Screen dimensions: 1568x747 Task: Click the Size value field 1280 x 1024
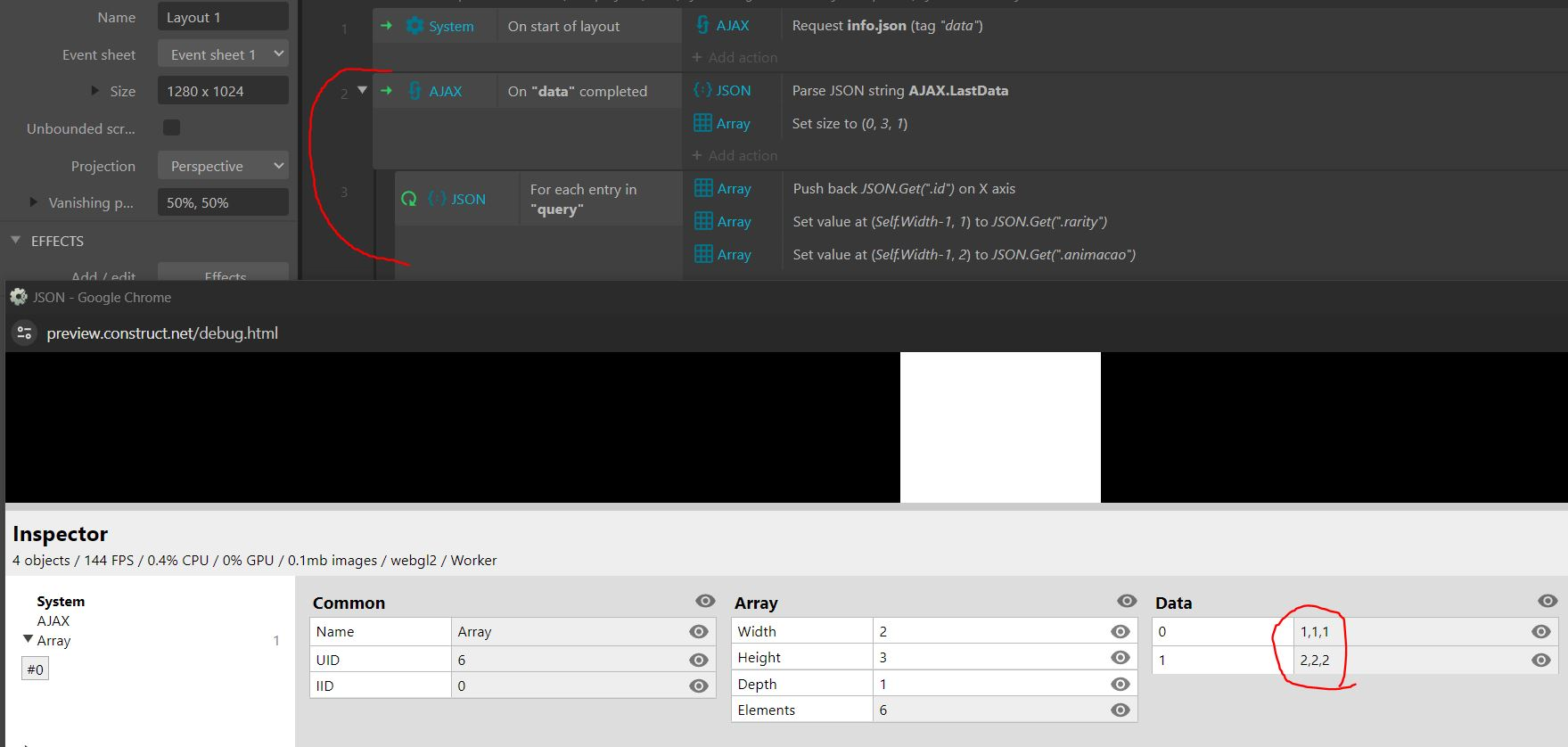coord(223,91)
